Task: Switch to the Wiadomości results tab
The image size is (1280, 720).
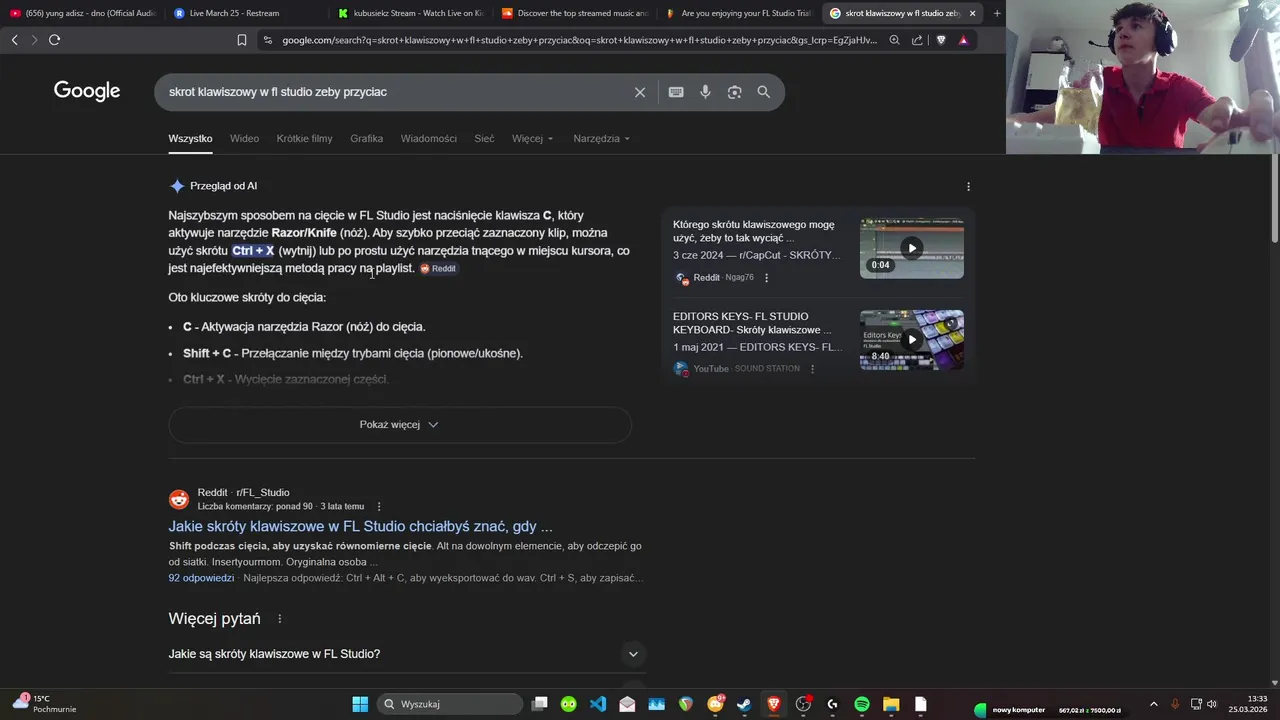Action: (x=428, y=139)
